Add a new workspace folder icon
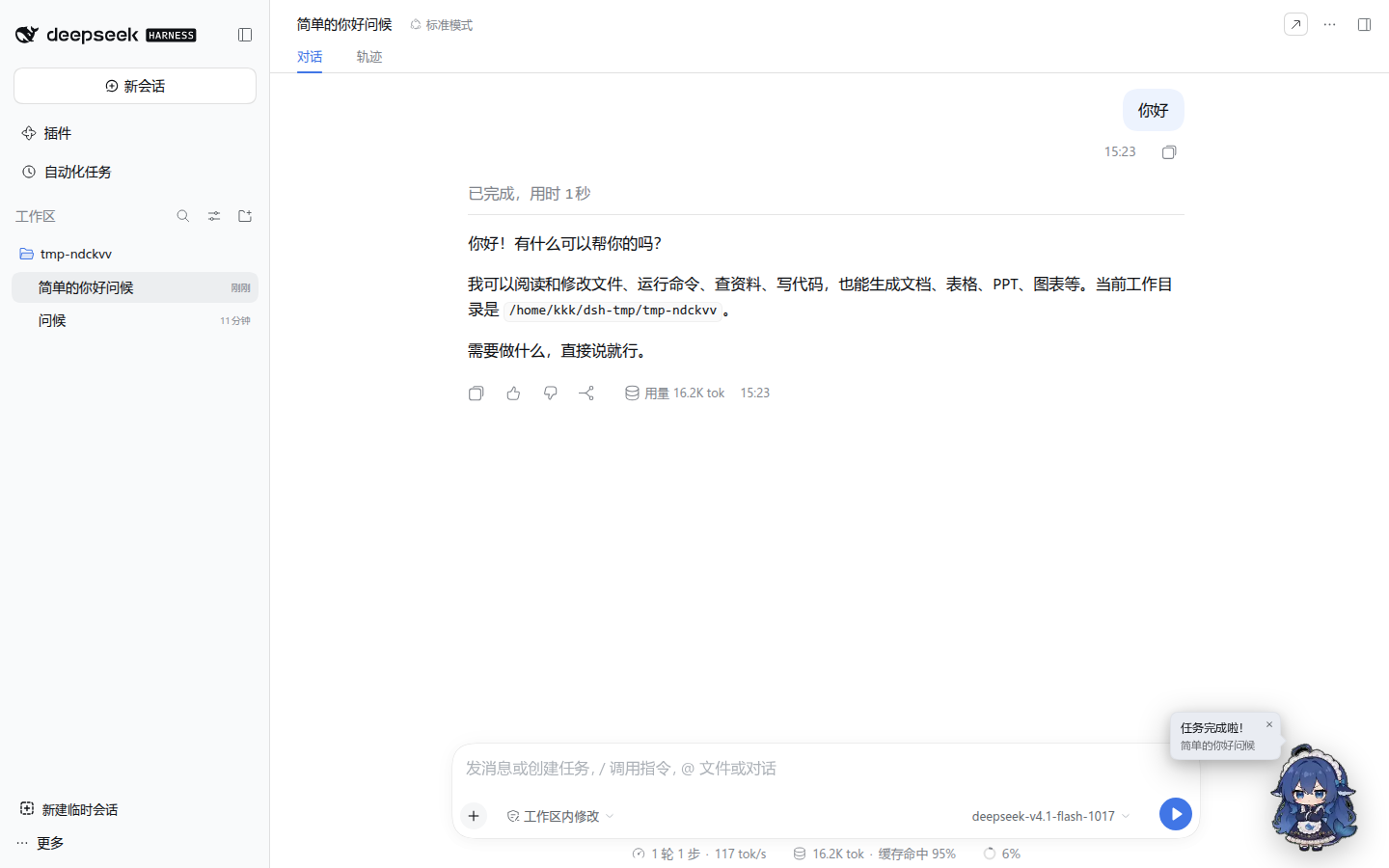The height and width of the screenshot is (868, 1389). point(245,216)
